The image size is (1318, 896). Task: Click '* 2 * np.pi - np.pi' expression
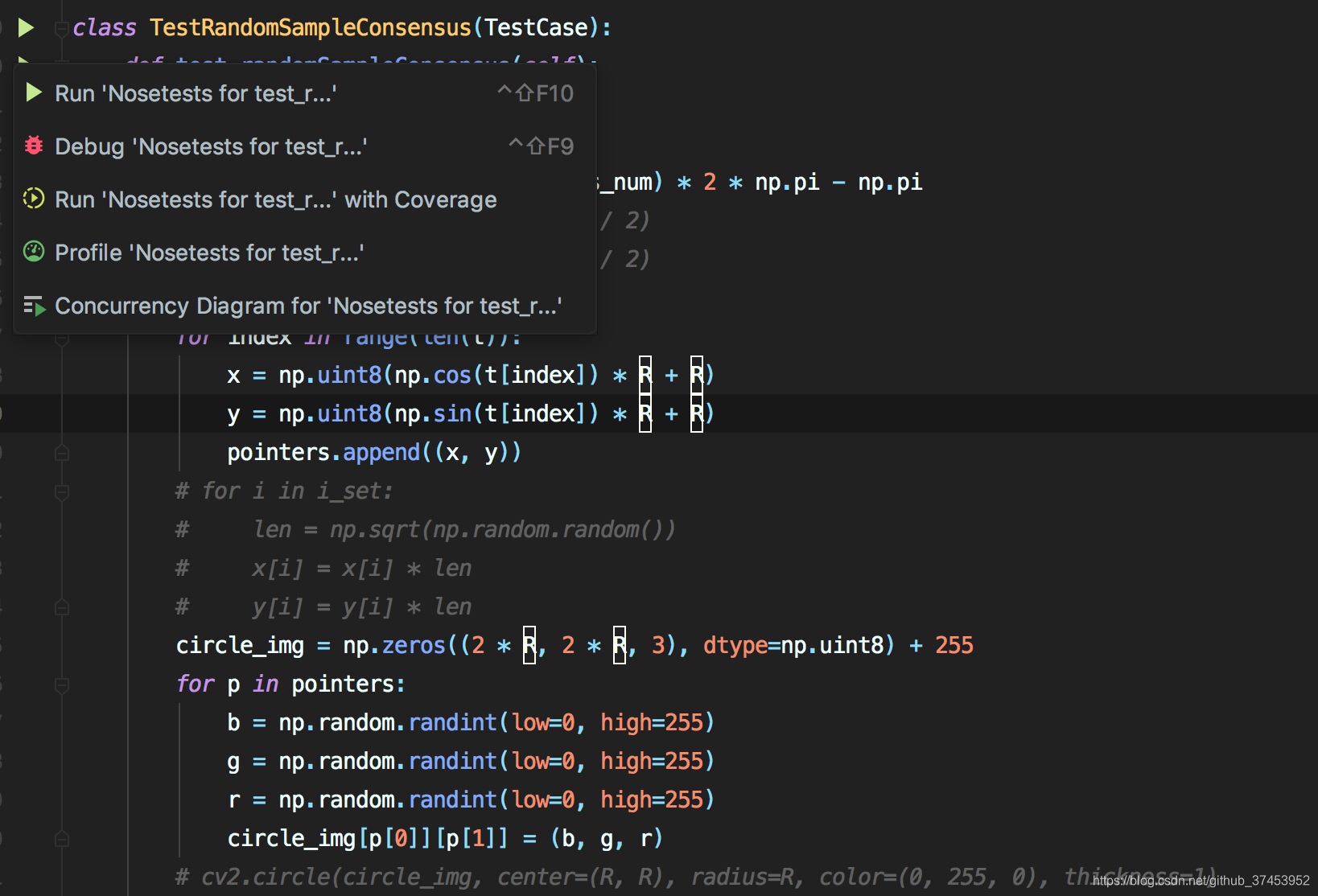click(800, 182)
